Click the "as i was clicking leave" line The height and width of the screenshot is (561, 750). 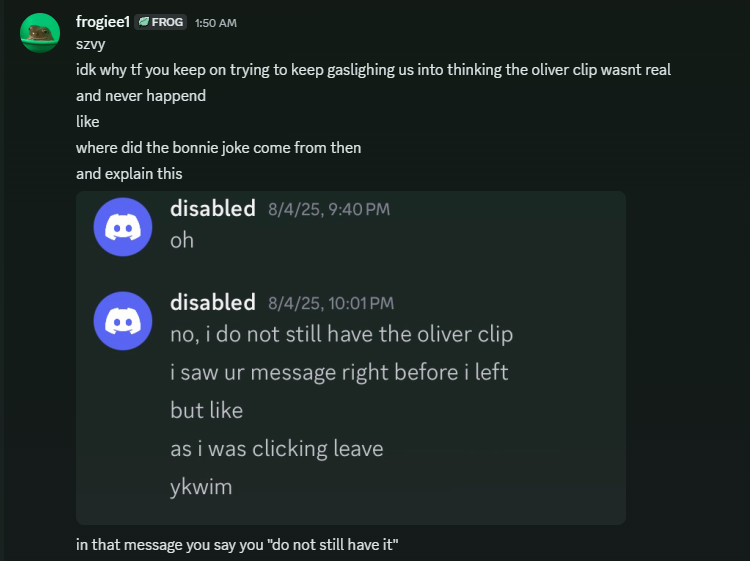point(276,449)
